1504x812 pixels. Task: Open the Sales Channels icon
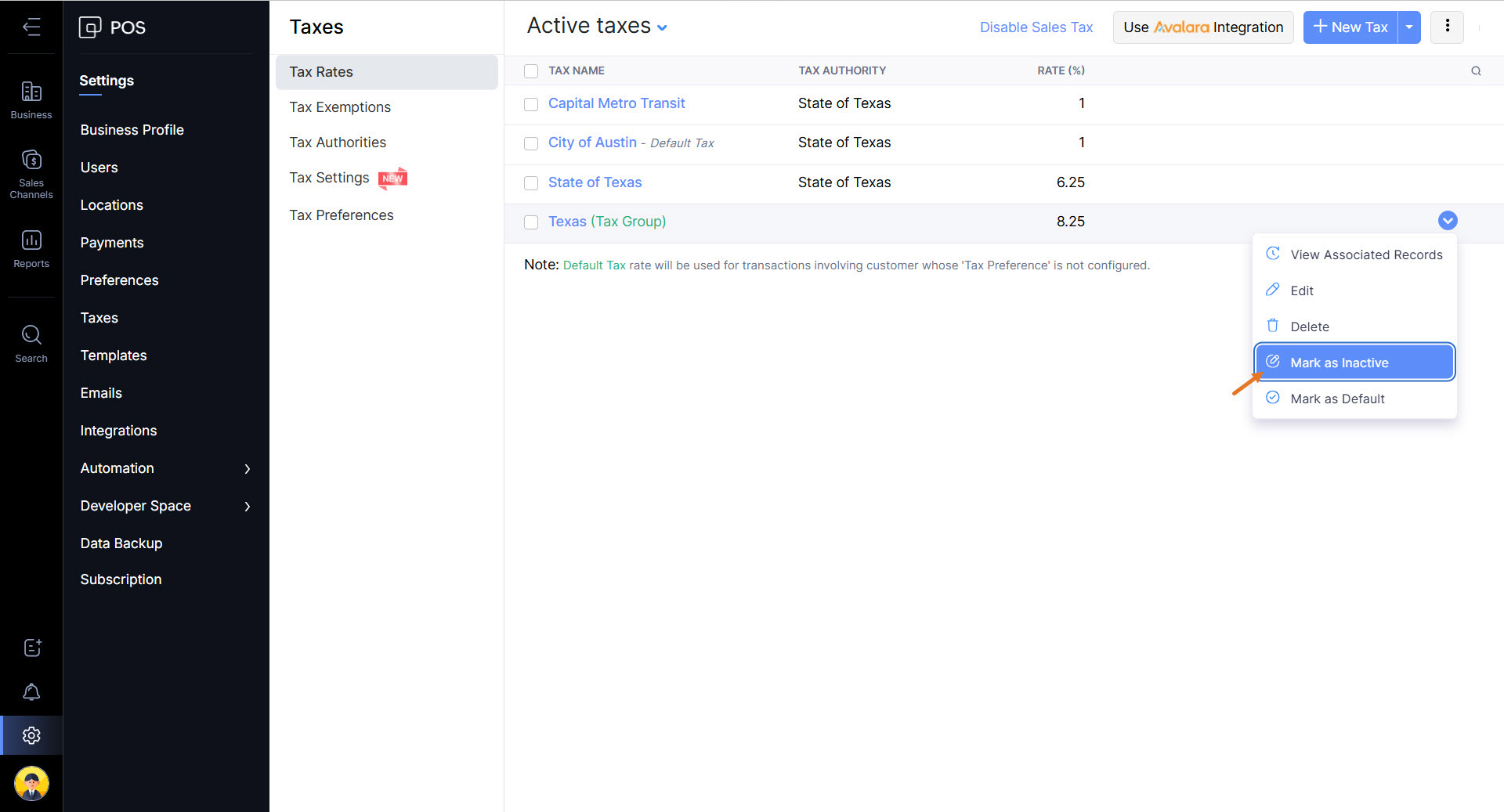(31, 173)
